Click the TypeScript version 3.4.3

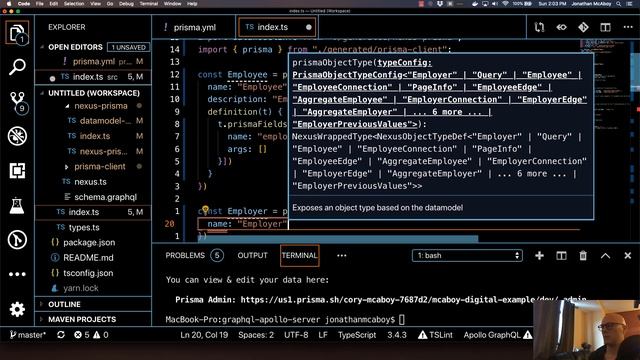click(x=397, y=335)
